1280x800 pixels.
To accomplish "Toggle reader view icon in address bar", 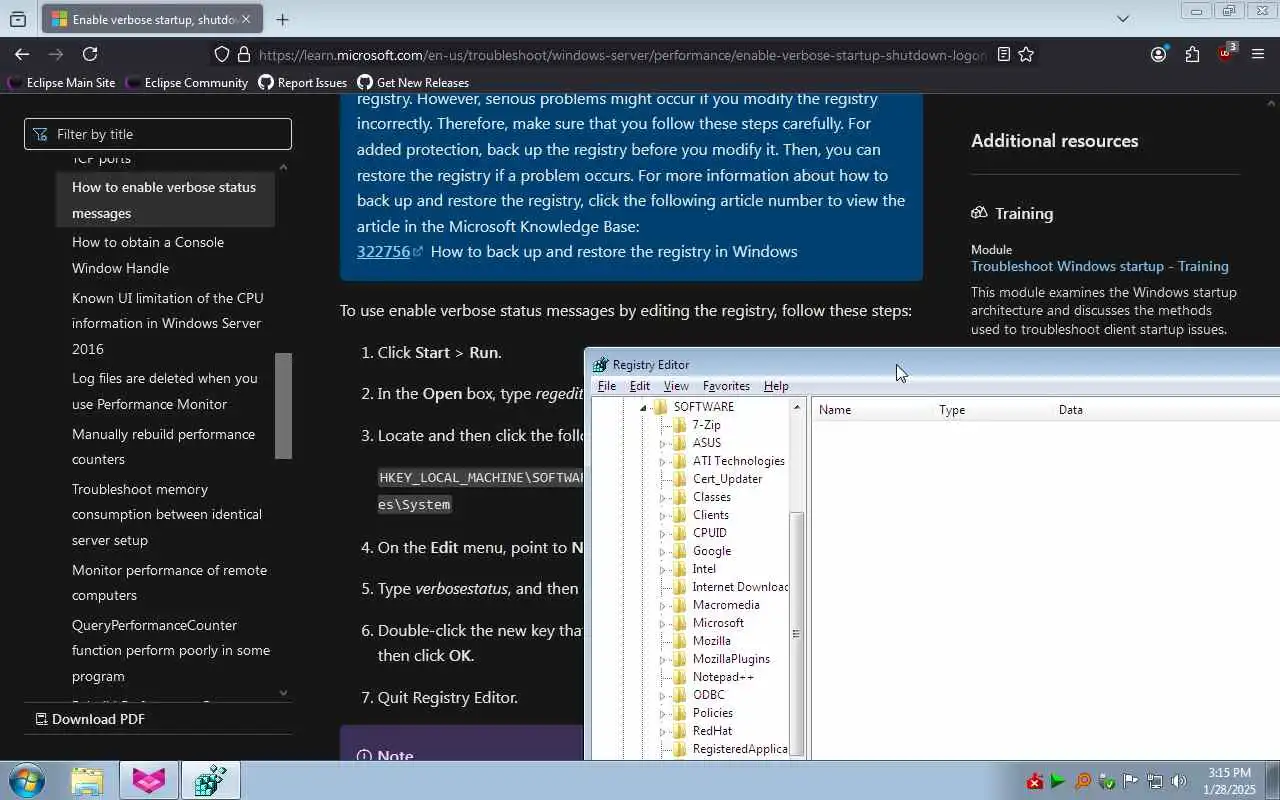I will [1003, 55].
